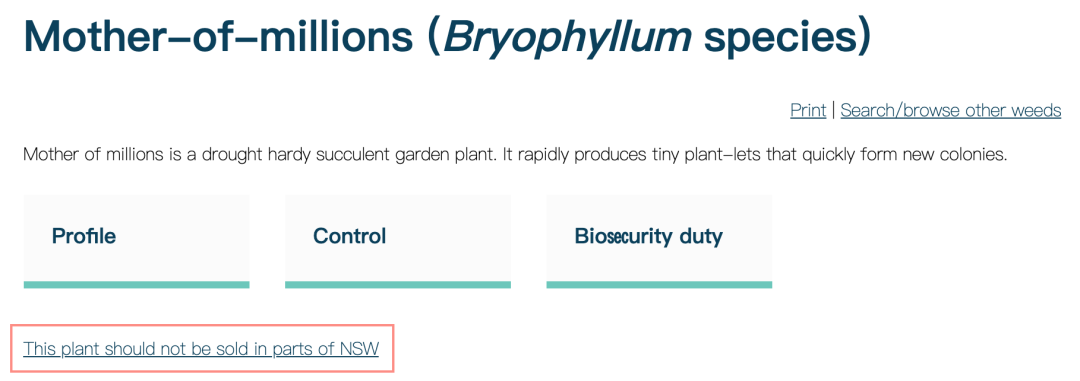The width and height of the screenshot is (1080, 381).
Task: Click the teal bar under Profile
Action: point(136,285)
